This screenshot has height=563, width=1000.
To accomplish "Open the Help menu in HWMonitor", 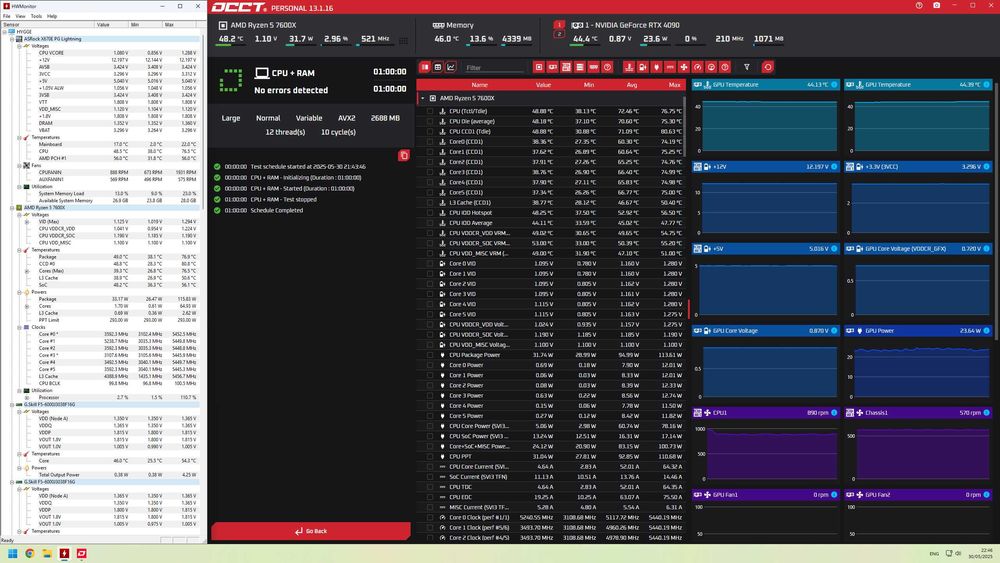I will coord(52,16).
